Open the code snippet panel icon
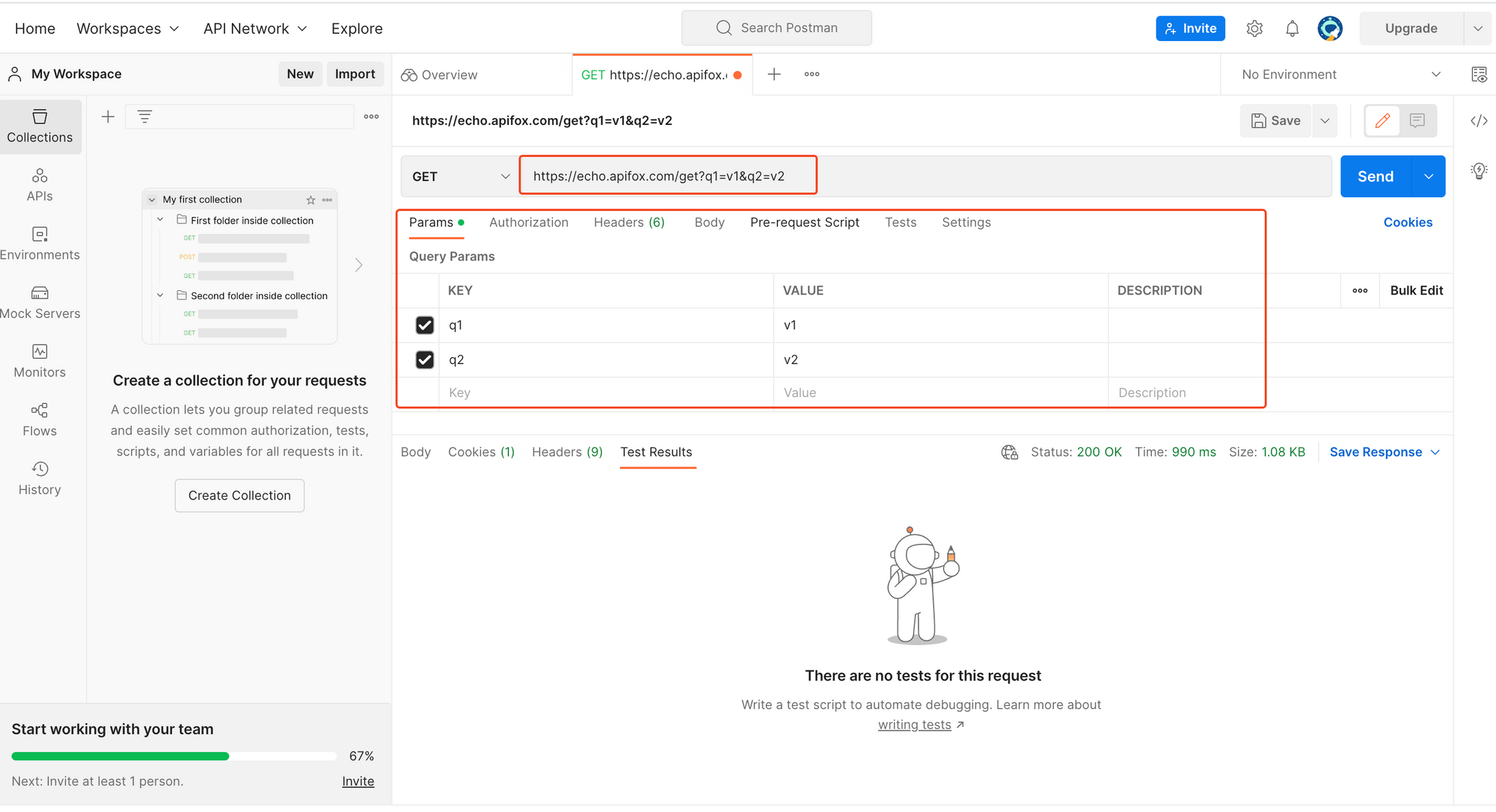This screenshot has width=1496, height=812. tap(1479, 120)
